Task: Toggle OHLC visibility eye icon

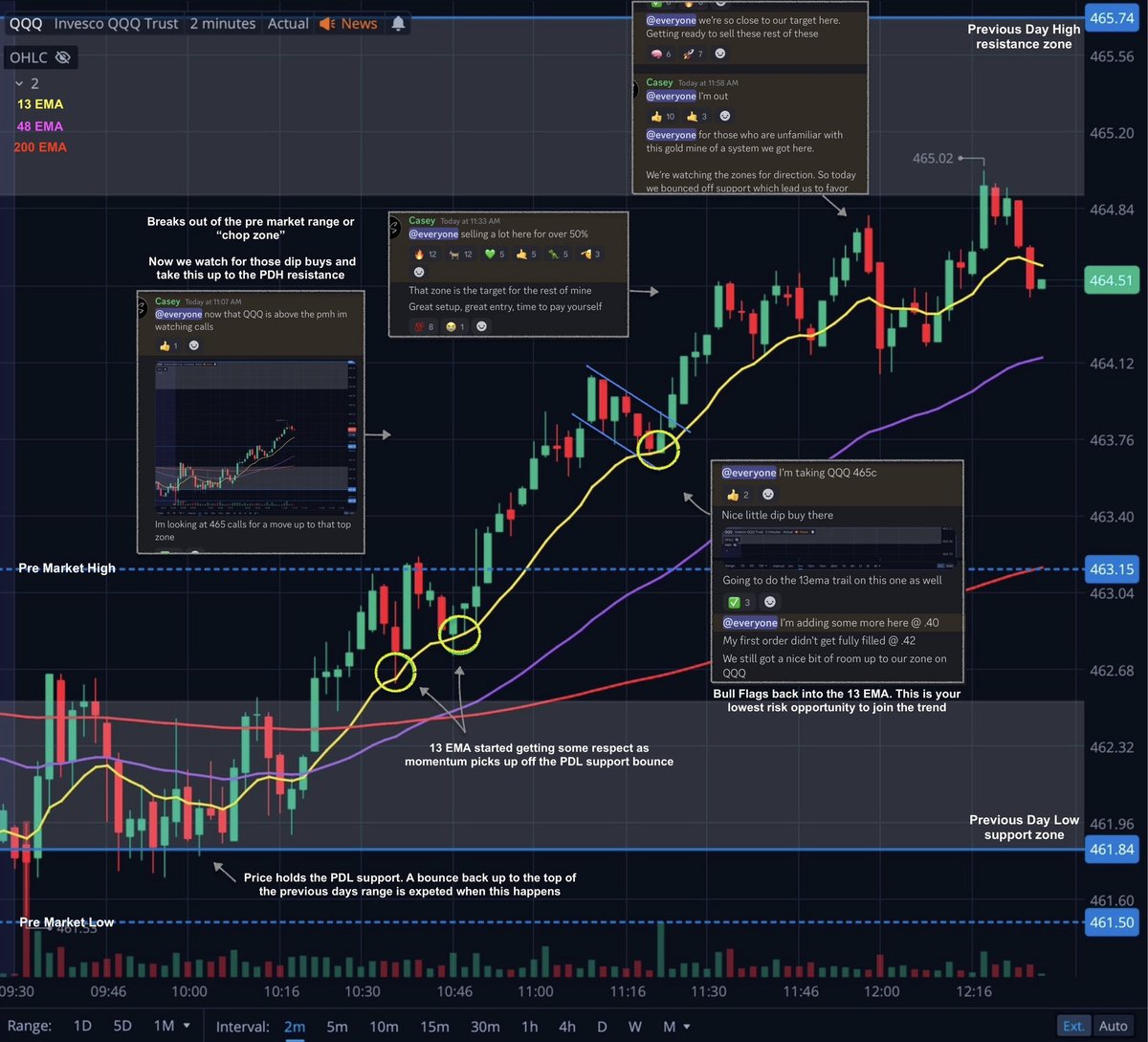Action: pyautogui.click(x=63, y=57)
